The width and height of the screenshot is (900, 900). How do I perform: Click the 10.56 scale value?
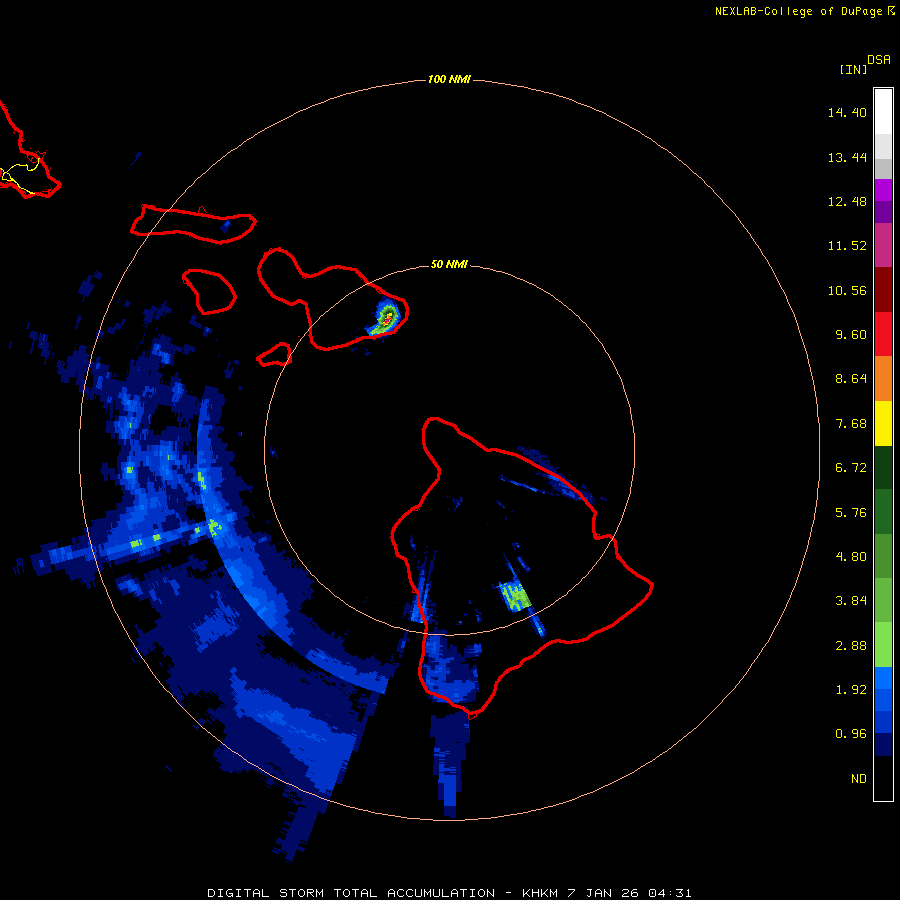(x=847, y=290)
